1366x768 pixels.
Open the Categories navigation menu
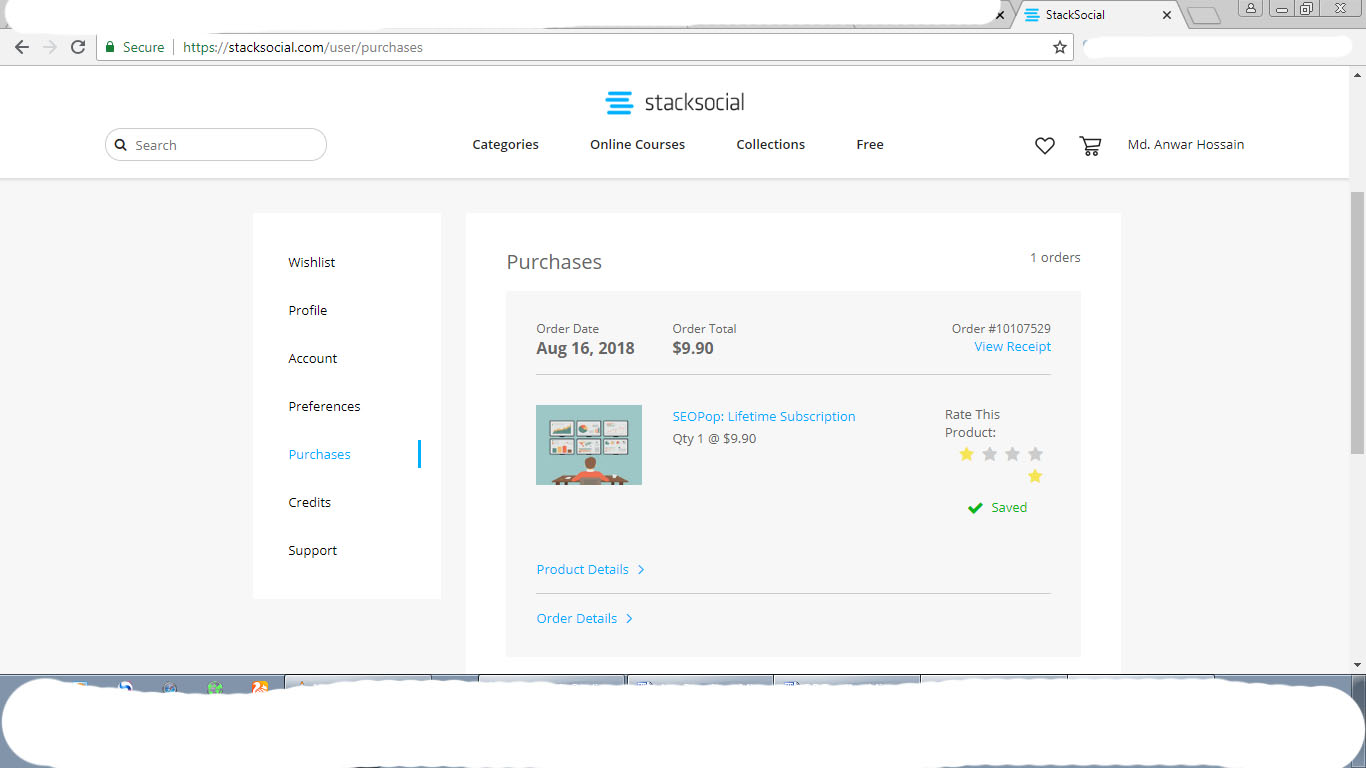[x=505, y=144]
